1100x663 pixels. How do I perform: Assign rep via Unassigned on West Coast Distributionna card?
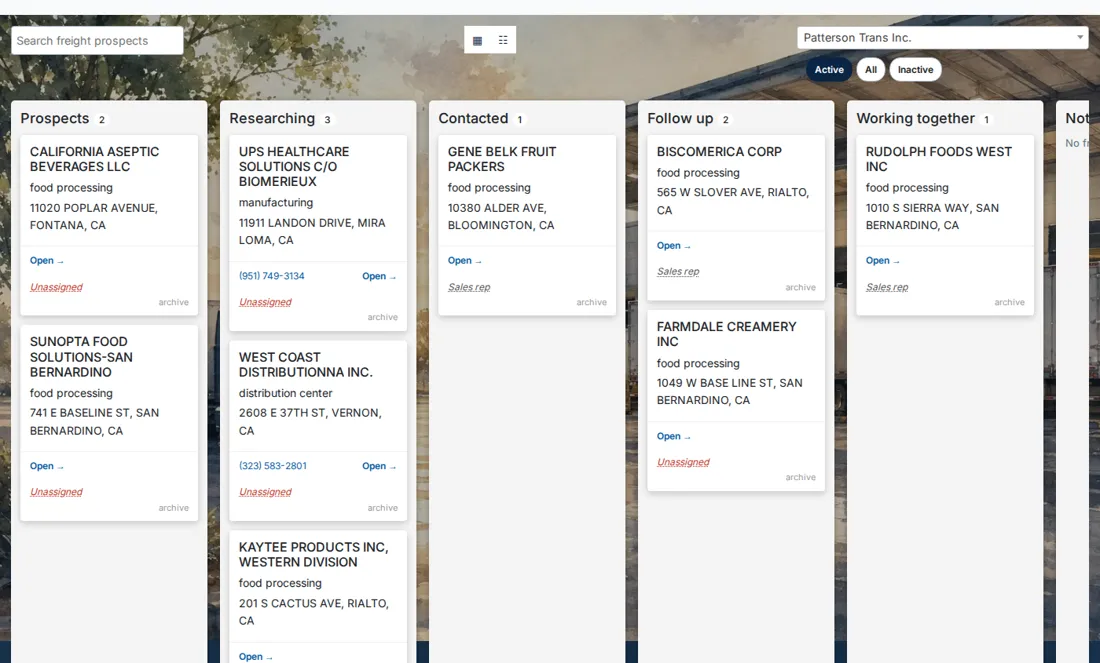point(265,492)
